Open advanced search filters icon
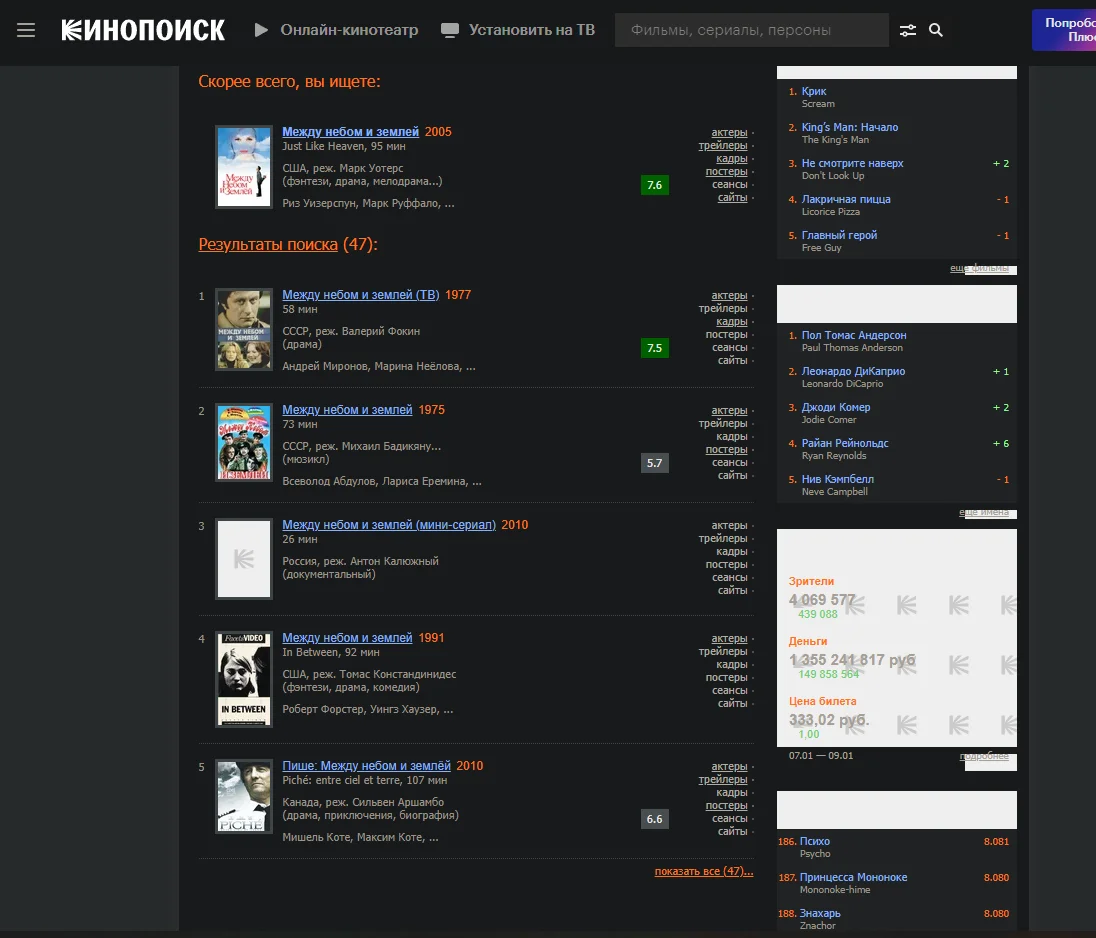1096x938 pixels. [x=907, y=30]
